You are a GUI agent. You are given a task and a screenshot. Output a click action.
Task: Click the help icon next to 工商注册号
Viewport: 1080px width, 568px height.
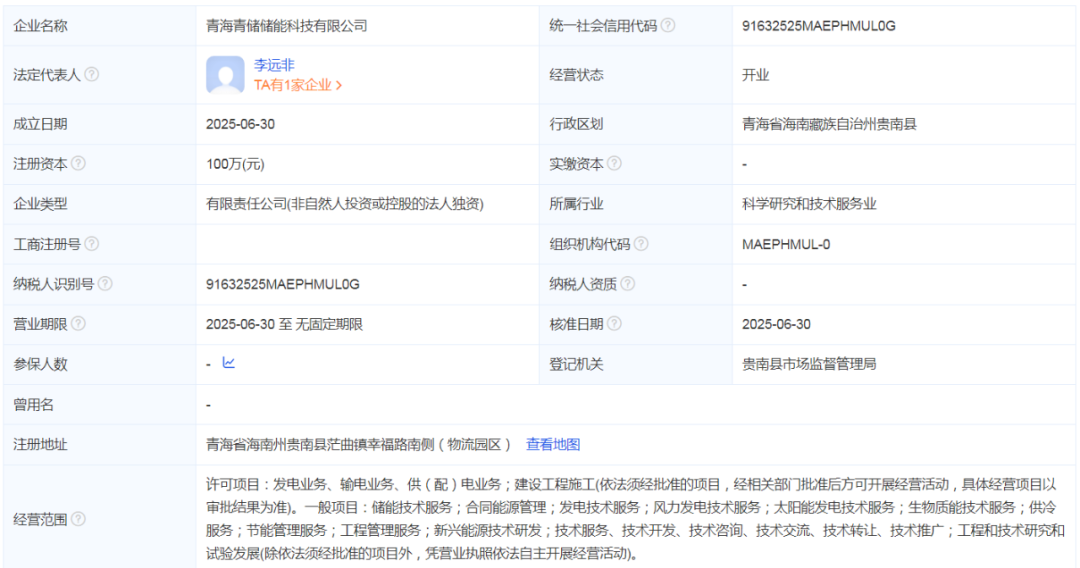[92, 244]
